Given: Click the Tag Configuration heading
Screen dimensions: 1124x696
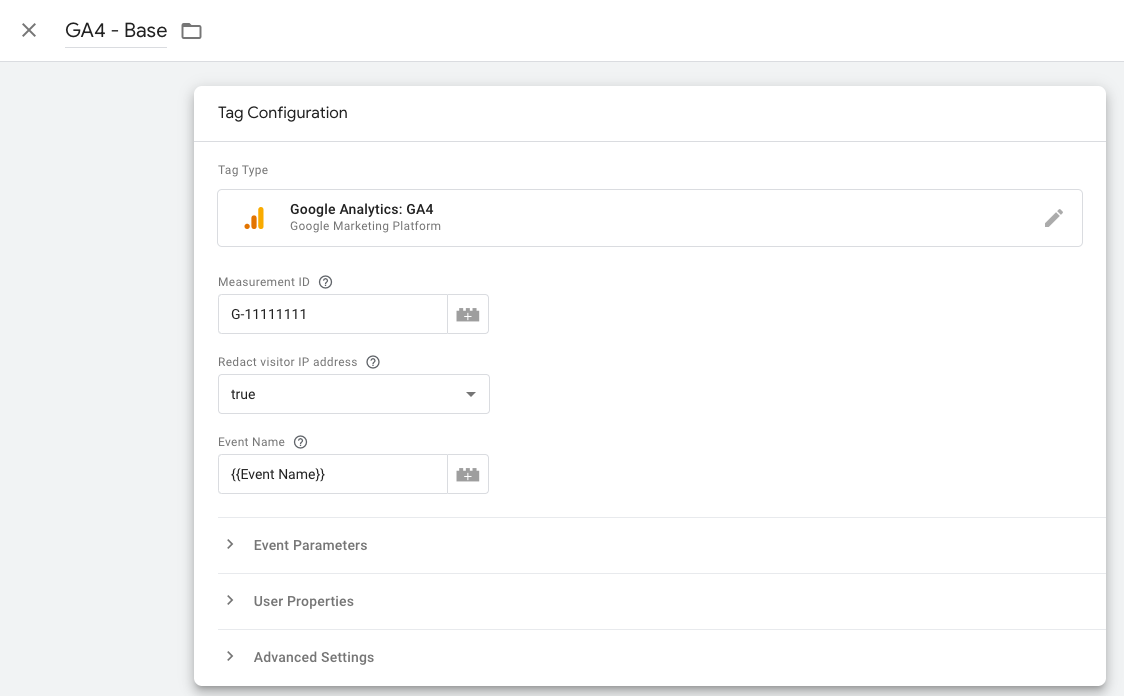Looking at the screenshot, I should click(282, 113).
